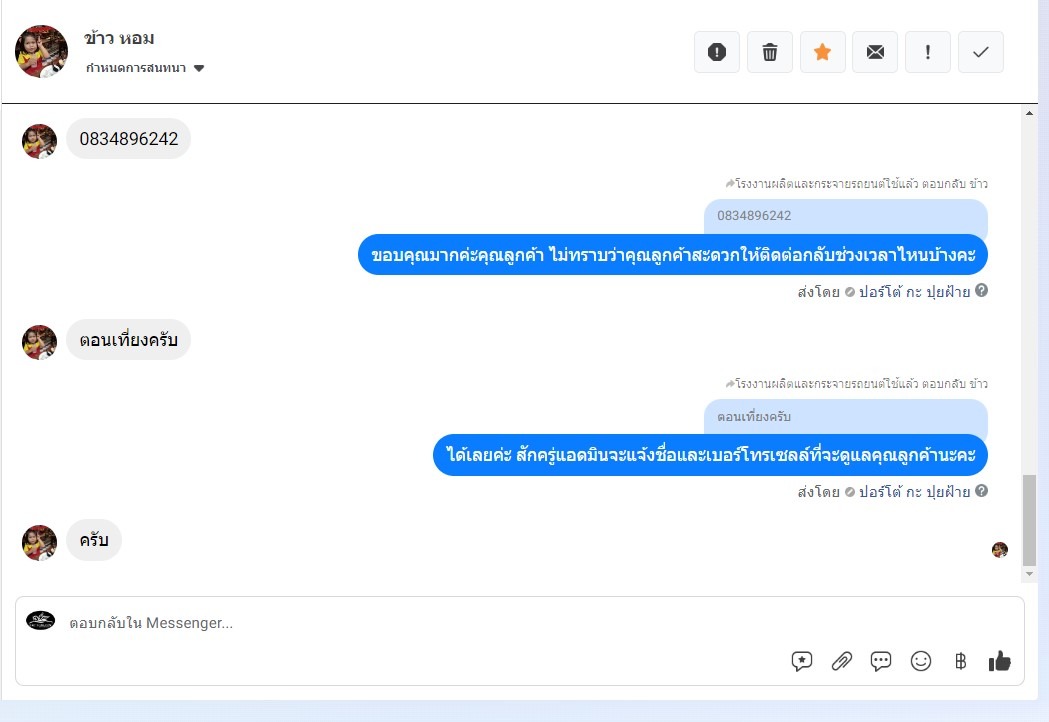Screen dimensions: 1049x722
Task: Toggle the orange star follow-up flag
Action: coord(822,52)
